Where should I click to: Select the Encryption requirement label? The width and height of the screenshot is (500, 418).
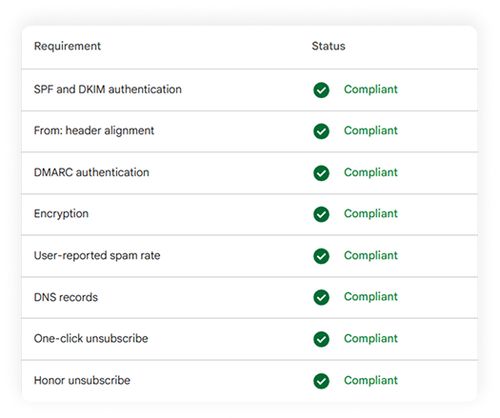tap(61, 214)
